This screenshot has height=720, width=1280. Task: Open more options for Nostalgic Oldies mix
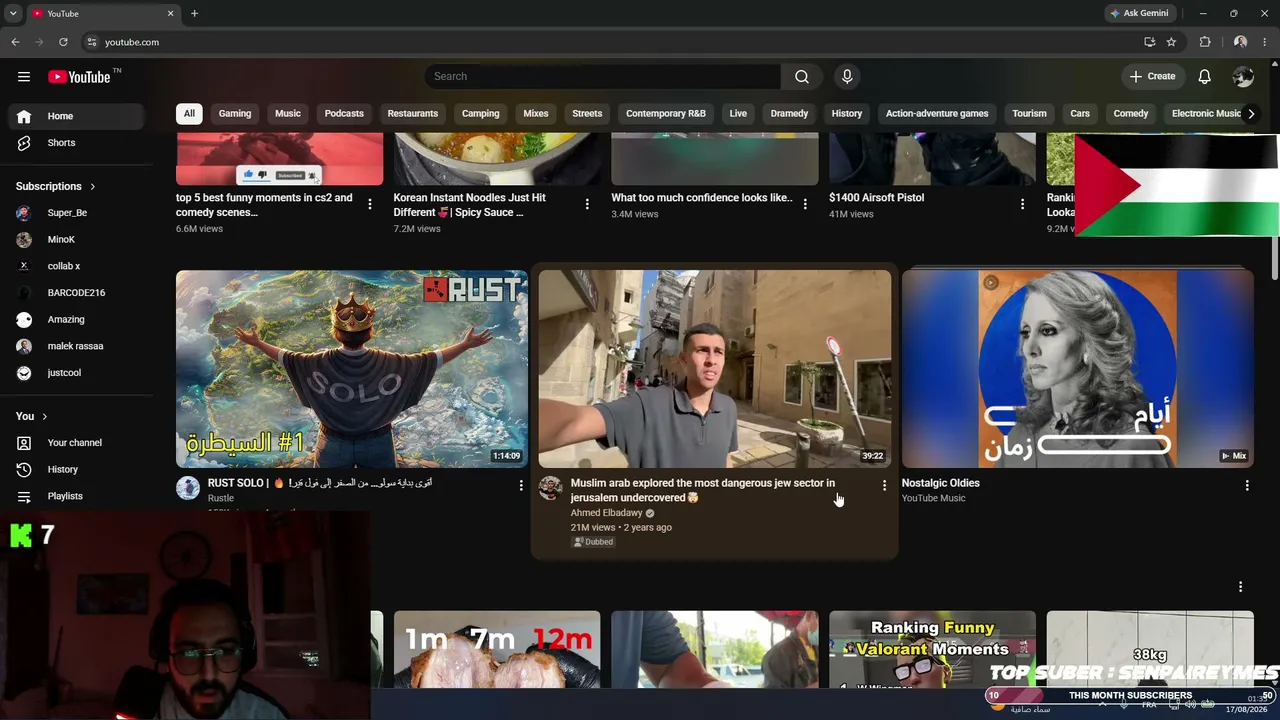pos(1247,485)
